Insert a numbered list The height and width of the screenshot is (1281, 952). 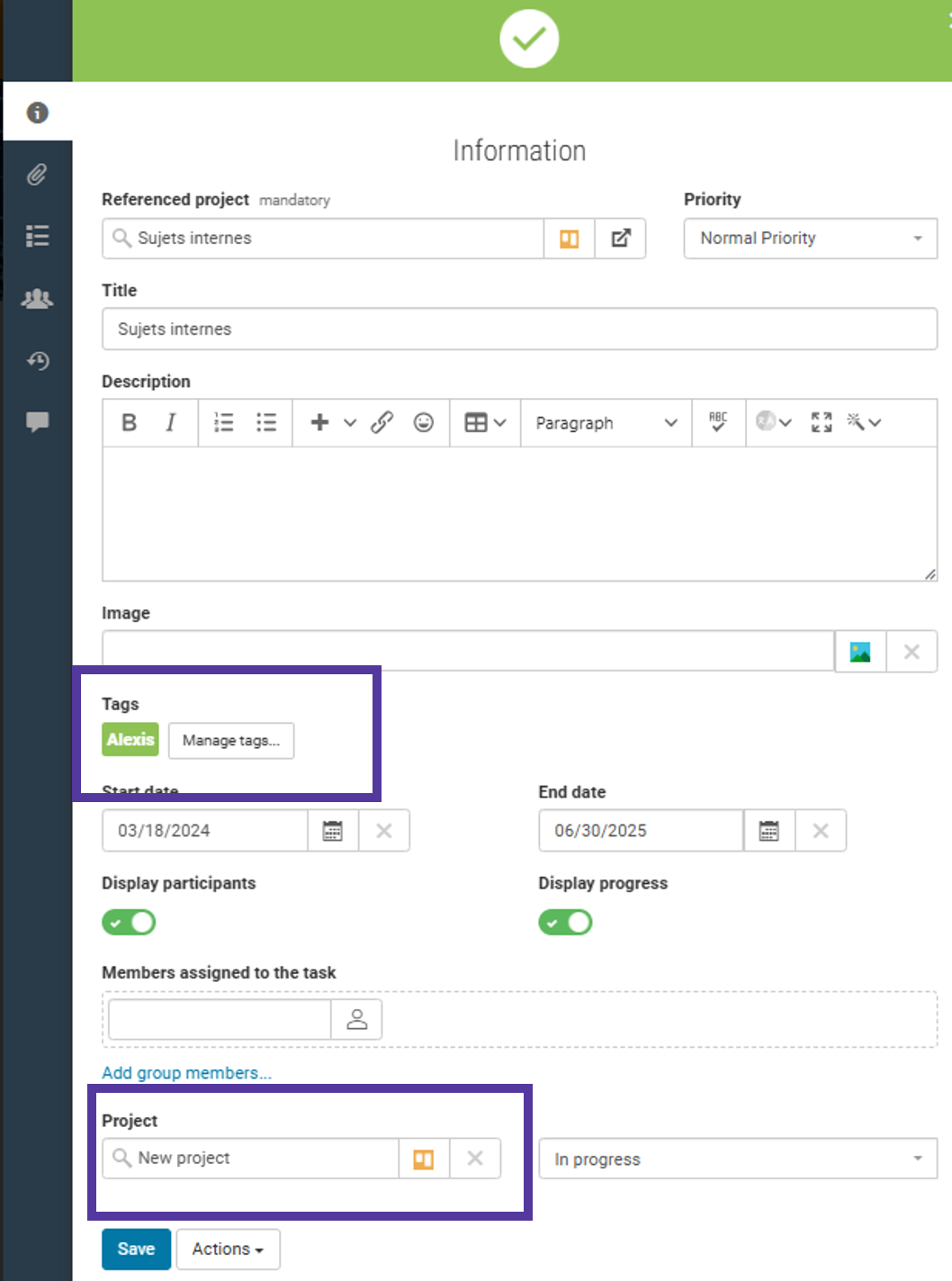coord(224,423)
